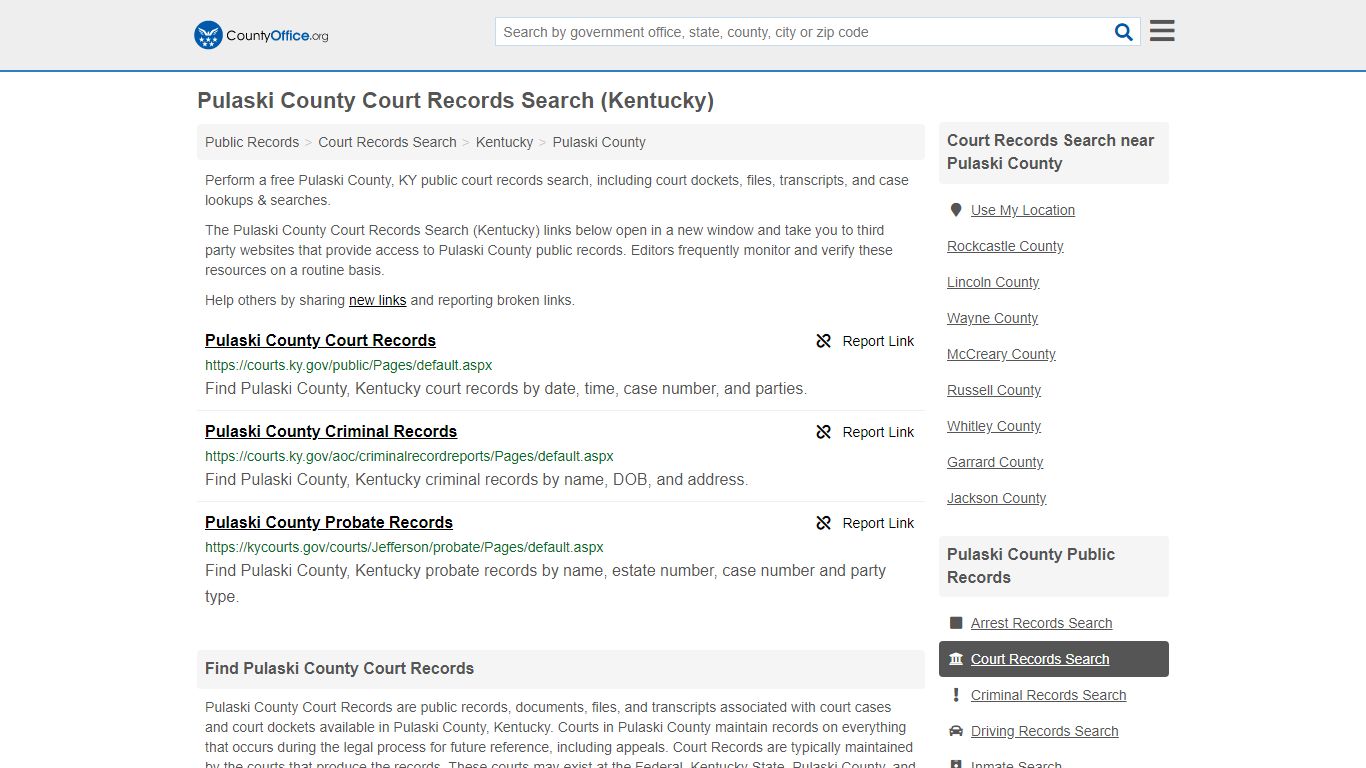Click the page title Pulaski County Court Records Search
Image resolution: width=1366 pixels, height=768 pixels.
pyautogui.click(x=455, y=100)
